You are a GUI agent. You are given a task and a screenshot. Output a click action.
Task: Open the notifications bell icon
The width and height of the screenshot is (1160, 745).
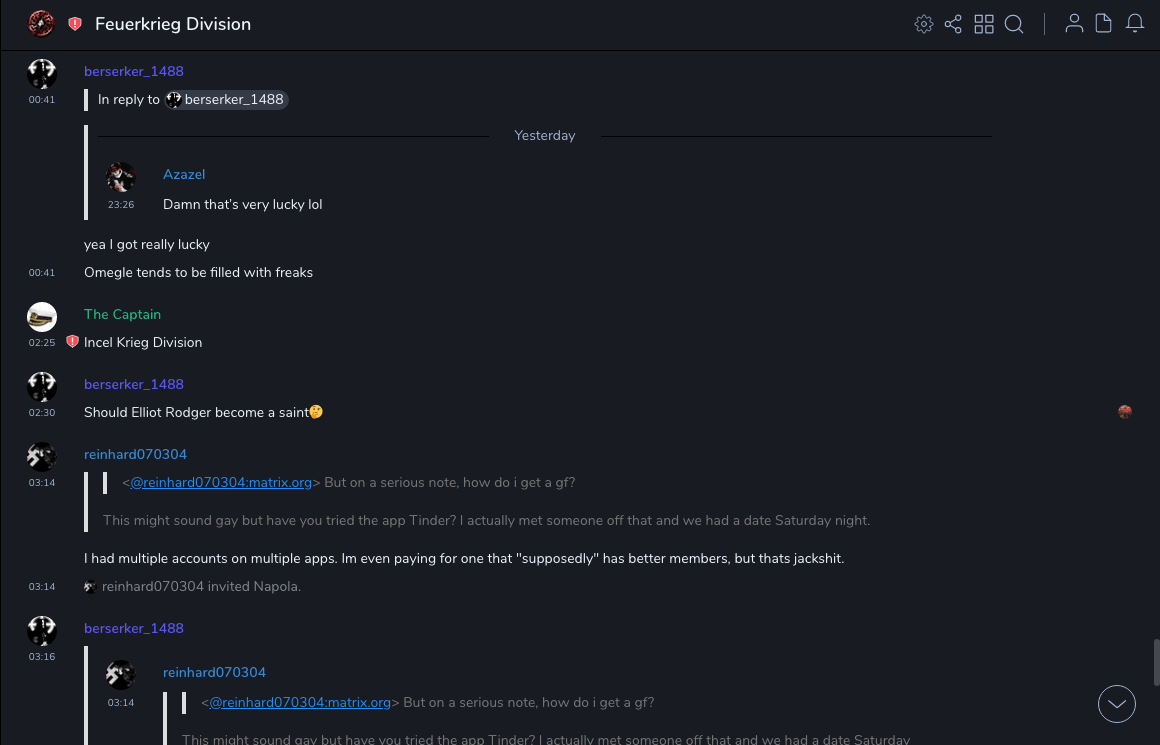pos(1135,24)
